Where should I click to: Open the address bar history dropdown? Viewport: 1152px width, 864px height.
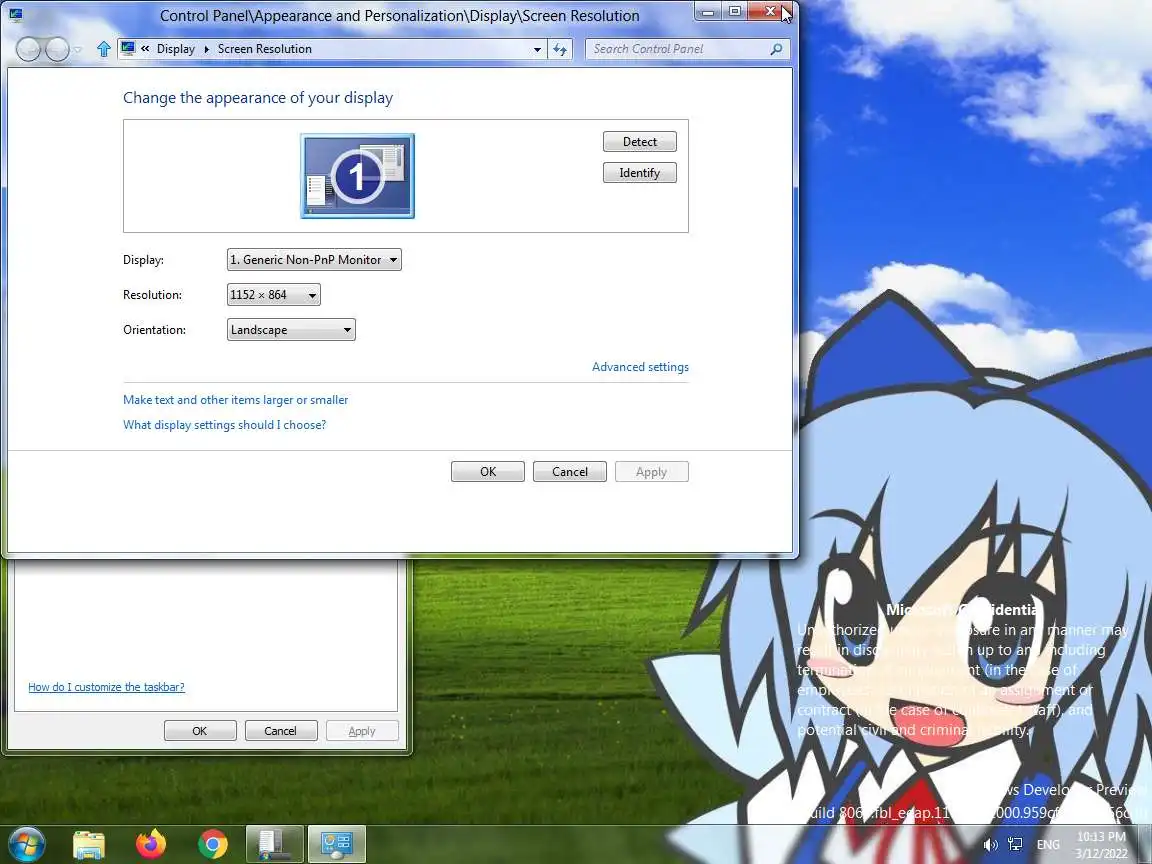(537, 49)
